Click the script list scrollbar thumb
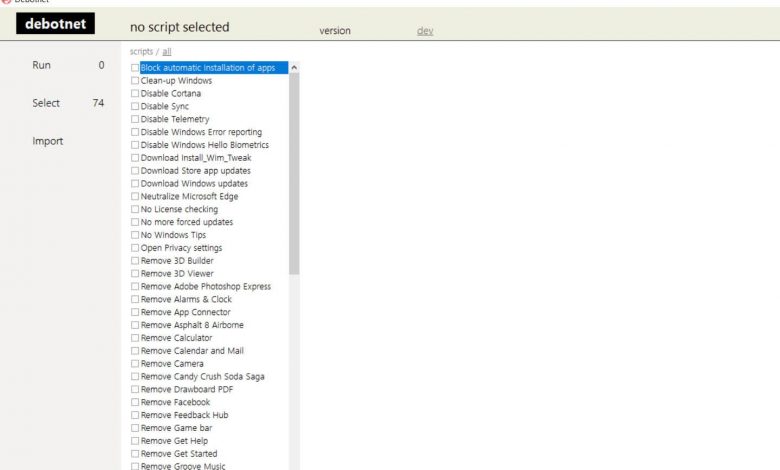This screenshot has height=470, width=780. (294, 174)
